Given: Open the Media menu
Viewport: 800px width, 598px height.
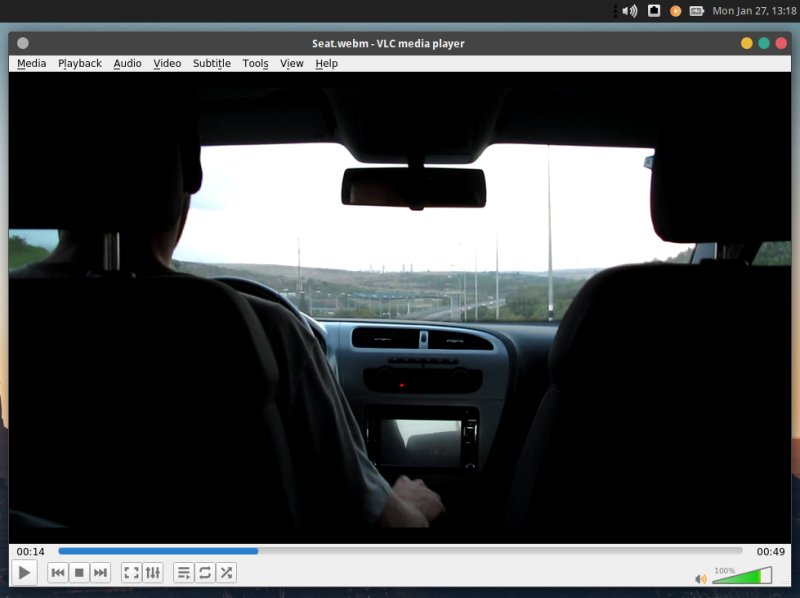Looking at the screenshot, I should 31,63.
